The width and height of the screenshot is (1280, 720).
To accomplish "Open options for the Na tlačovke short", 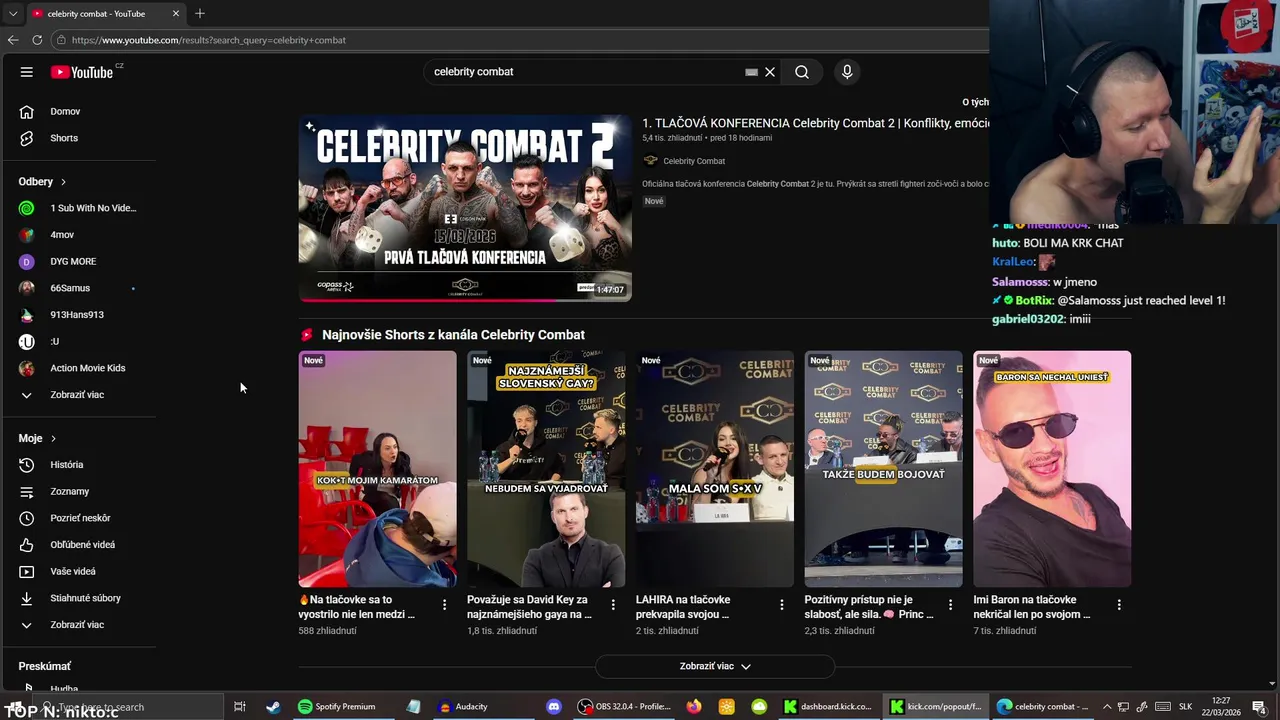I will pyautogui.click(x=444, y=605).
